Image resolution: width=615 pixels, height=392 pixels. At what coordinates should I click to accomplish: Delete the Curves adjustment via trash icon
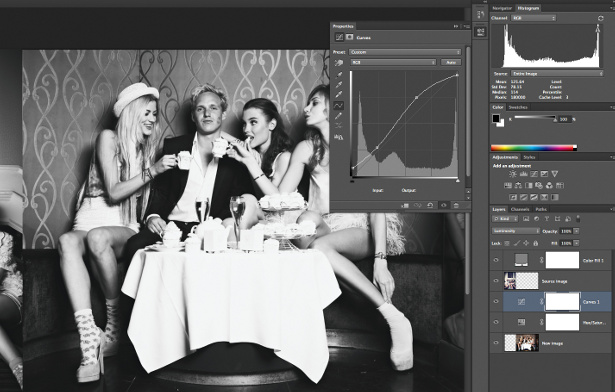(x=456, y=205)
